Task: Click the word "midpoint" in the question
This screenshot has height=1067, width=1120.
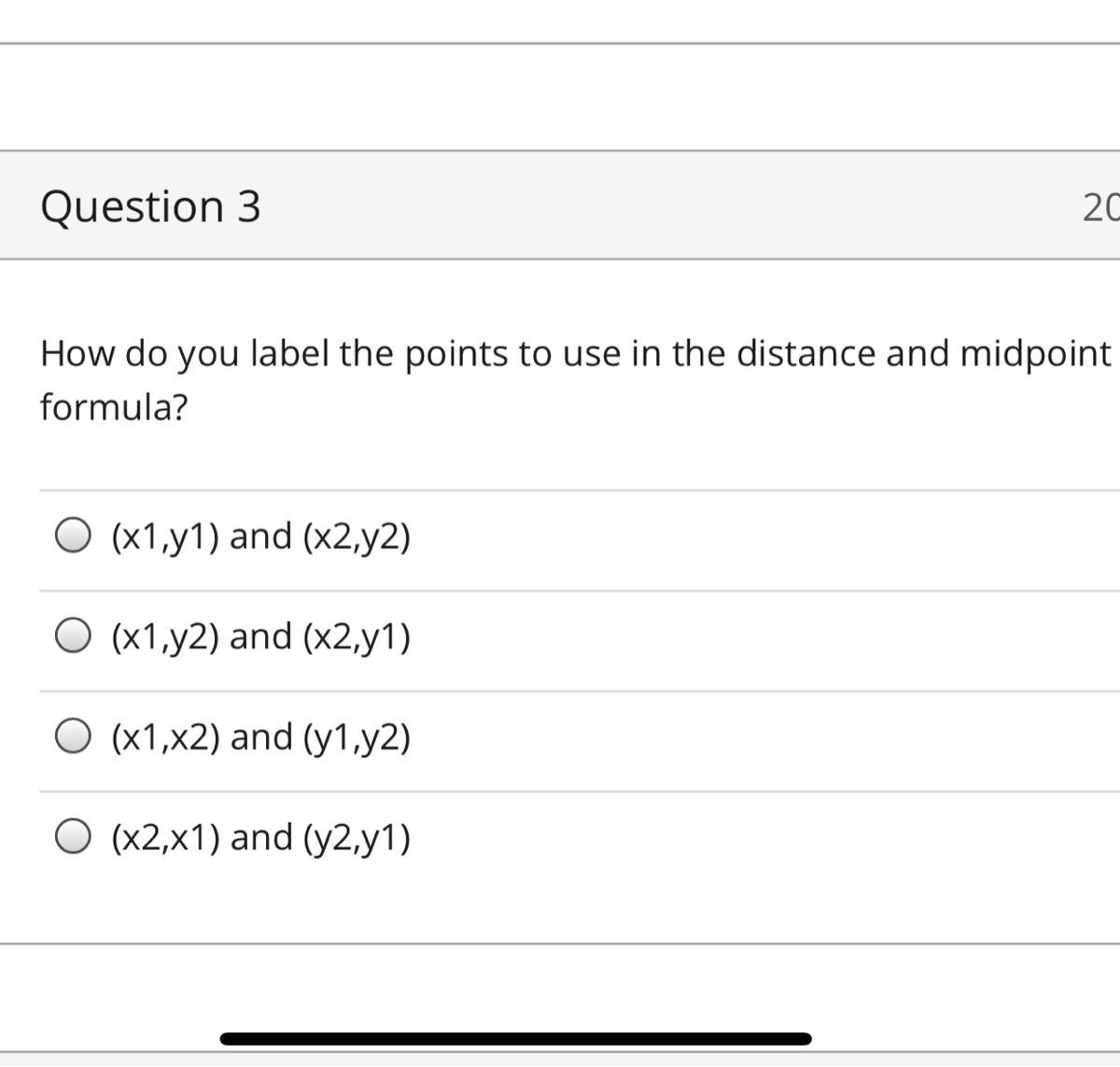Action: (x=1036, y=354)
